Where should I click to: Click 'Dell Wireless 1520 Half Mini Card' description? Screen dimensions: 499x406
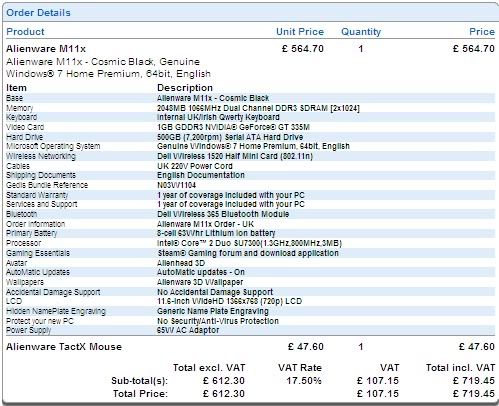pos(235,156)
